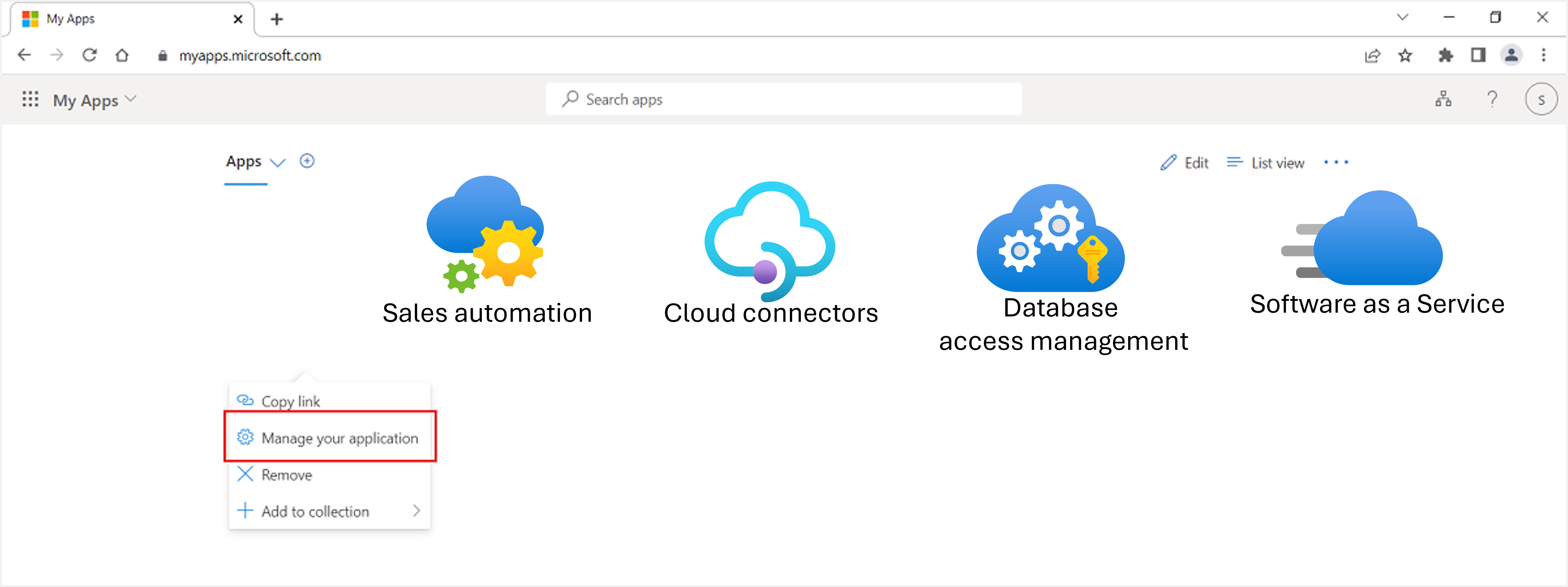The image size is (1568, 587).
Task: Click the browser forward arrow
Action: click(57, 55)
